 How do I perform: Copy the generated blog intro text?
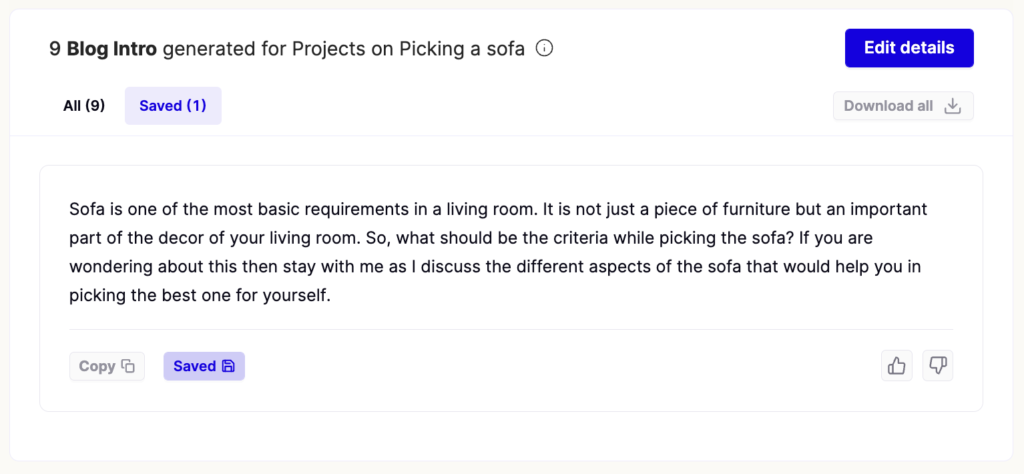[x=107, y=366]
